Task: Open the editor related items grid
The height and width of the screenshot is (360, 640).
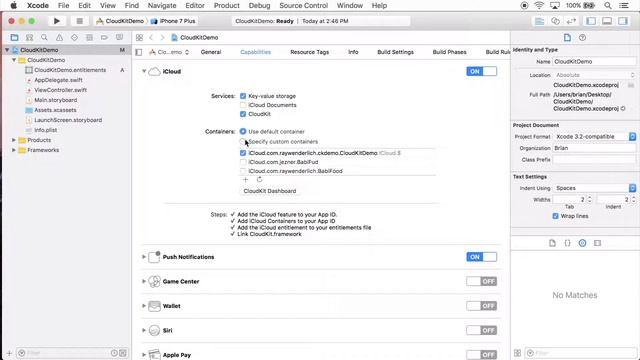Action: point(139,38)
